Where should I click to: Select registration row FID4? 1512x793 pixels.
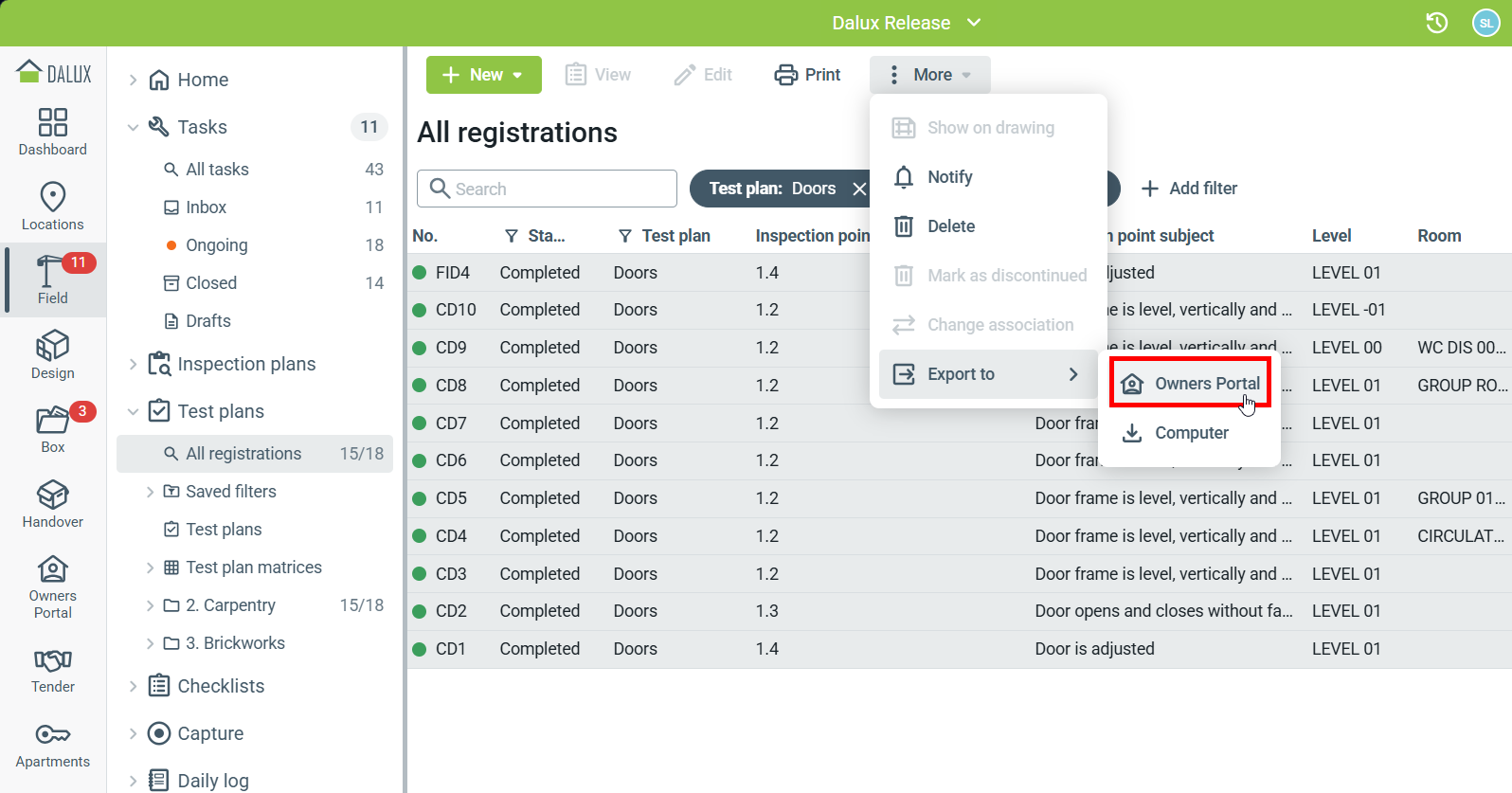[x=960, y=273]
